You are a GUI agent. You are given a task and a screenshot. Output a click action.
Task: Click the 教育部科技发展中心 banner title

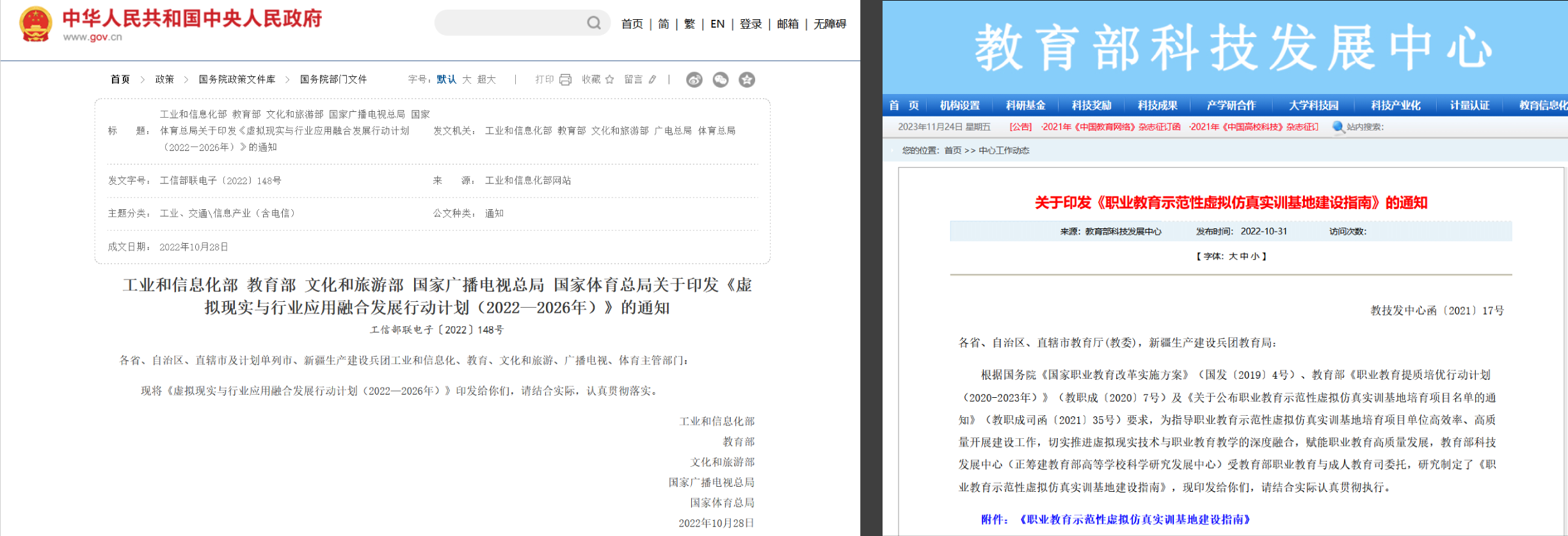(1233, 48)
